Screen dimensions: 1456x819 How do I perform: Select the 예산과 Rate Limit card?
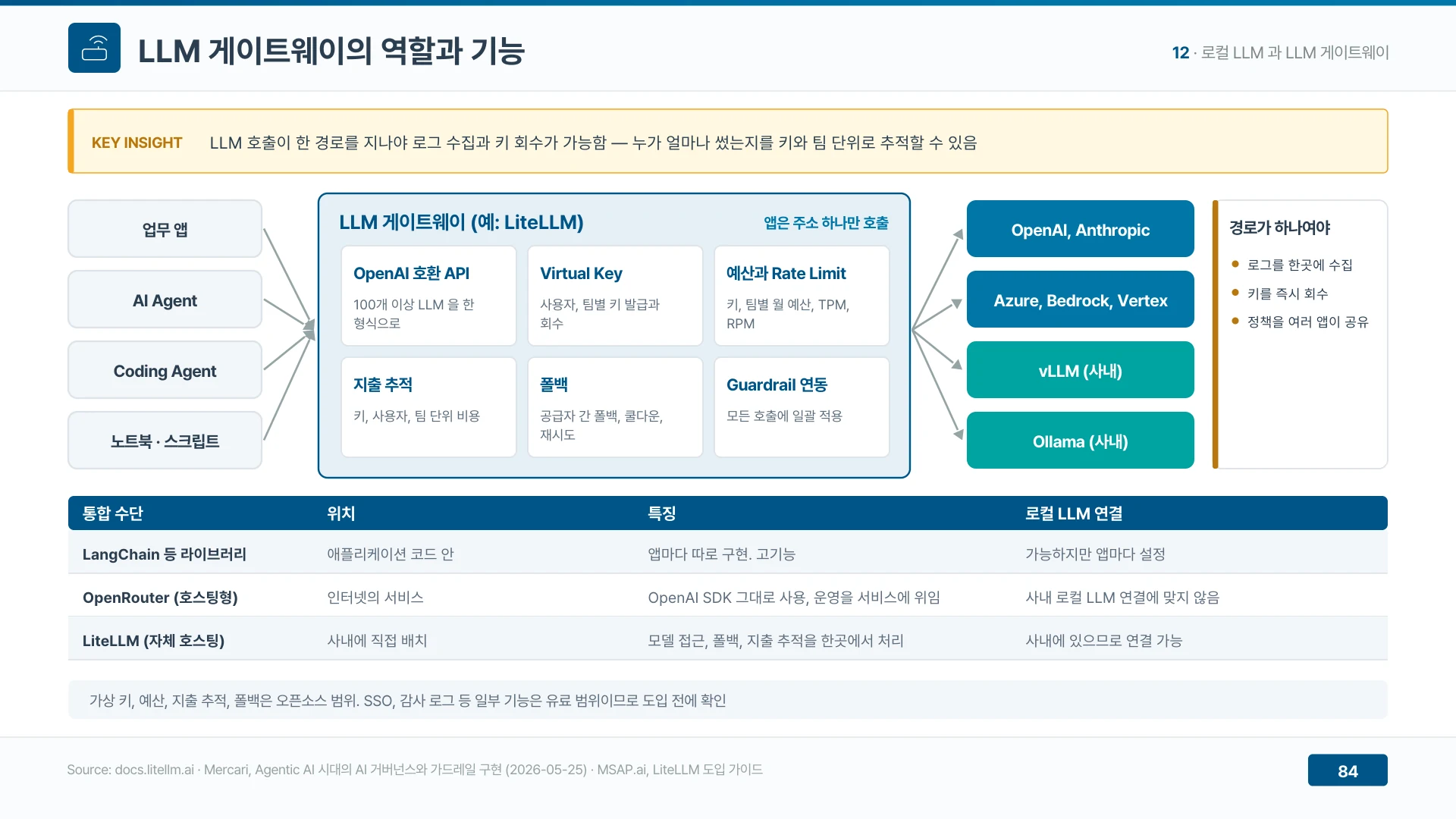tap(802, 296)
